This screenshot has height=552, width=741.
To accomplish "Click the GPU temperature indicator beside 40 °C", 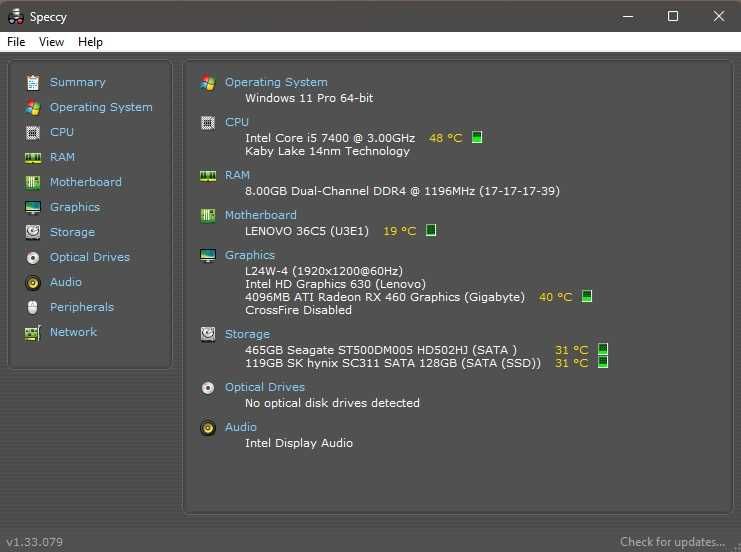I will coord(586,296).
